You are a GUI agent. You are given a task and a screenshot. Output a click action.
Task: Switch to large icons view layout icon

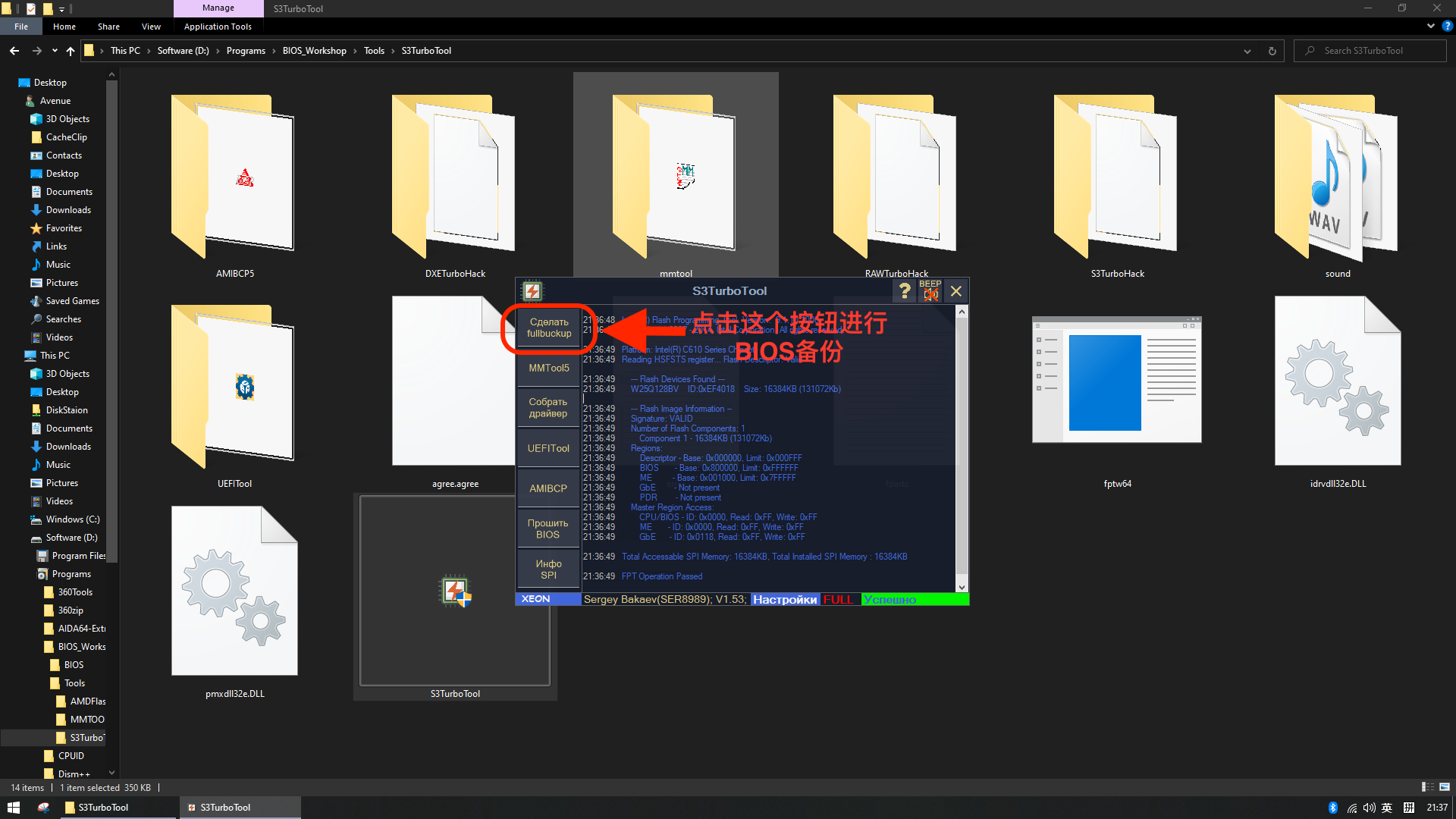pyautogui.click(x=1445, y=787)
